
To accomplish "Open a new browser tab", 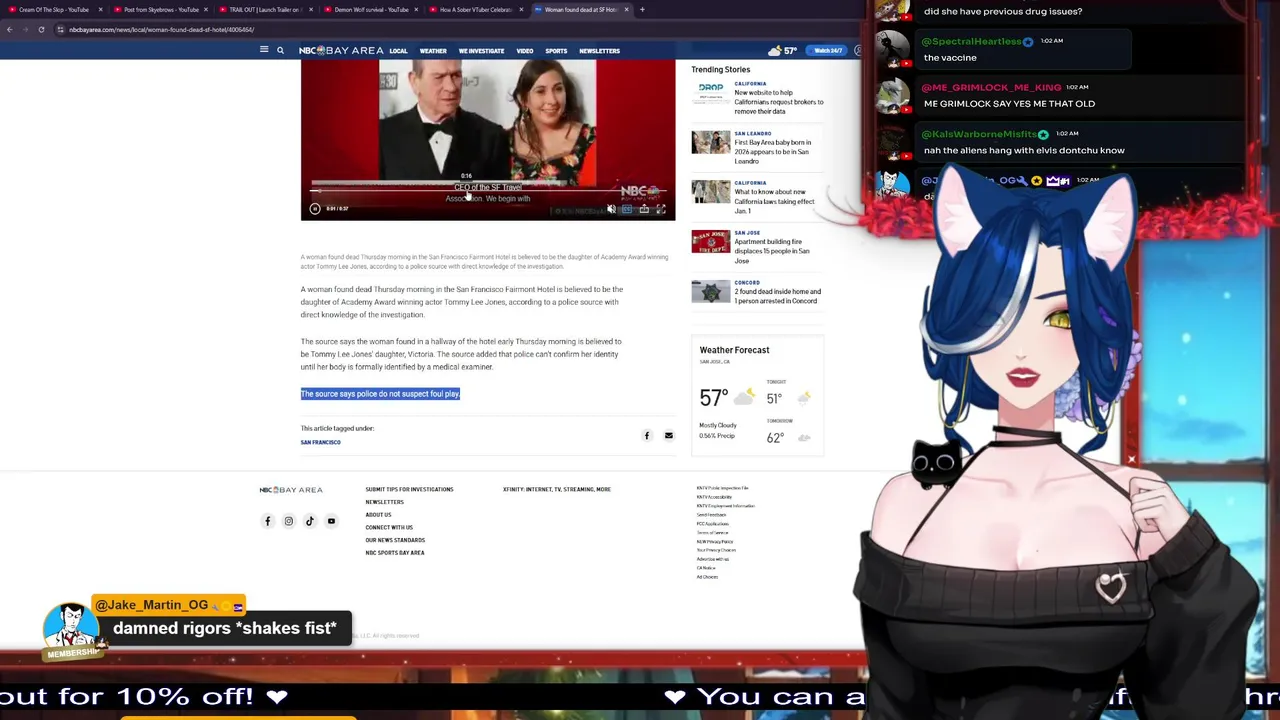I will pyautogui.click(x=642, y=9).
